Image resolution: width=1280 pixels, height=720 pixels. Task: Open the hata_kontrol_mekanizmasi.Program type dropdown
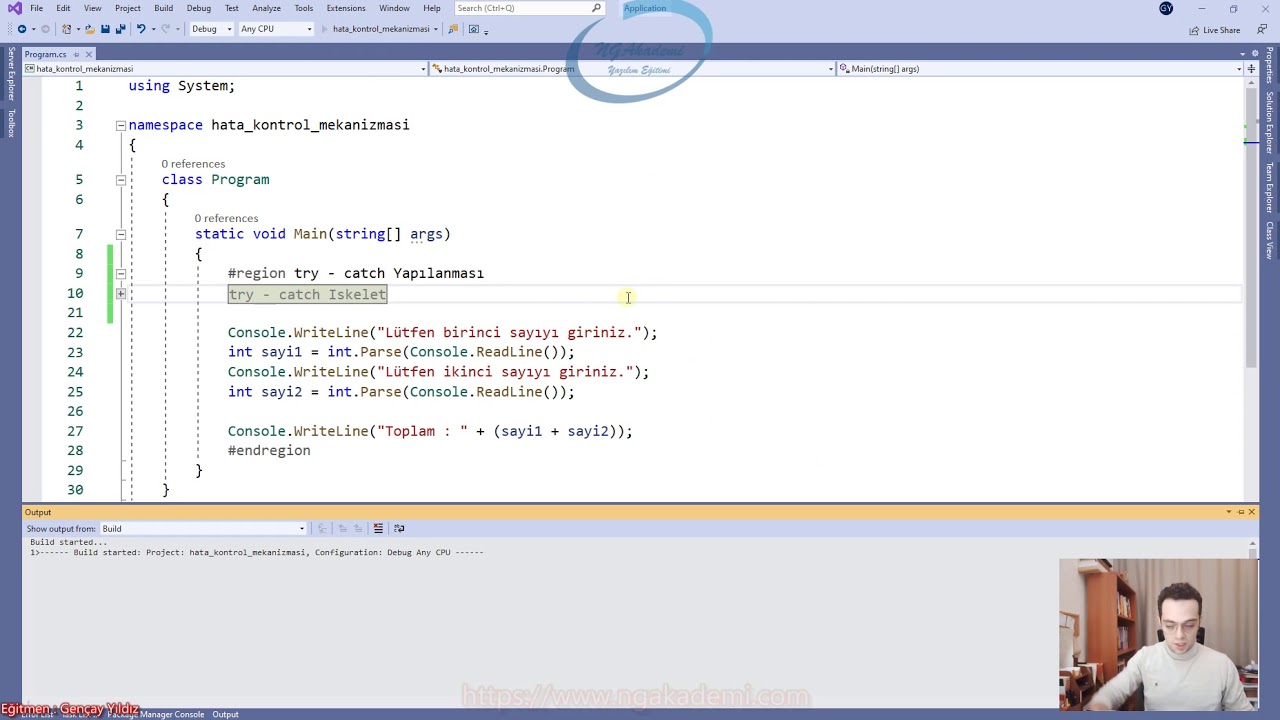coord(633,69)
